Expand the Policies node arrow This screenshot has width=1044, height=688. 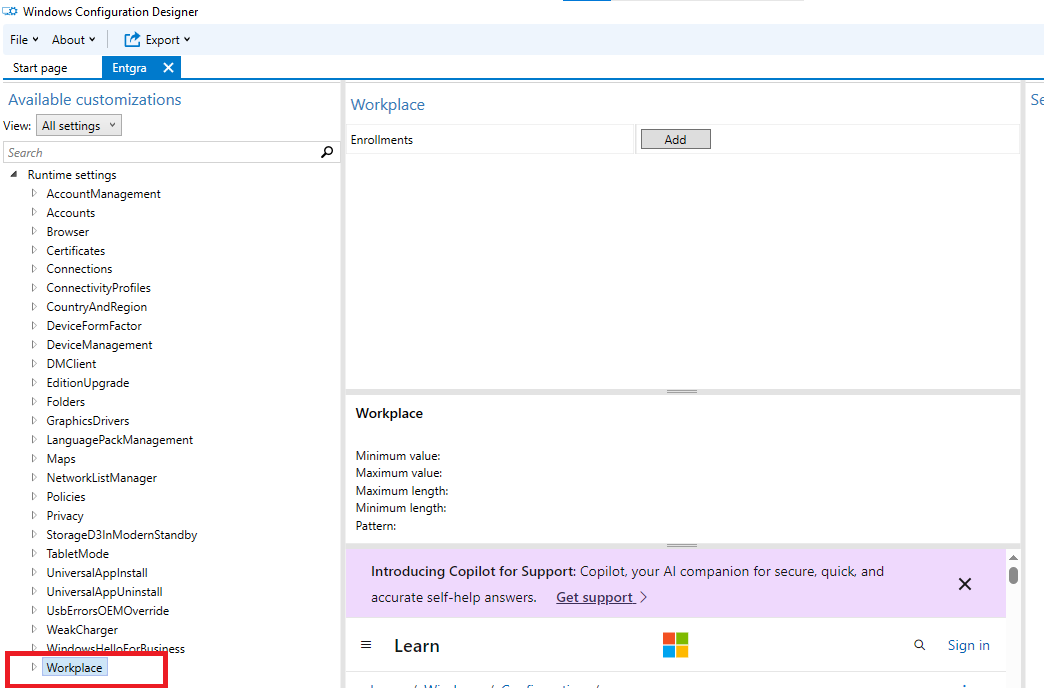[x=34, y=496]
